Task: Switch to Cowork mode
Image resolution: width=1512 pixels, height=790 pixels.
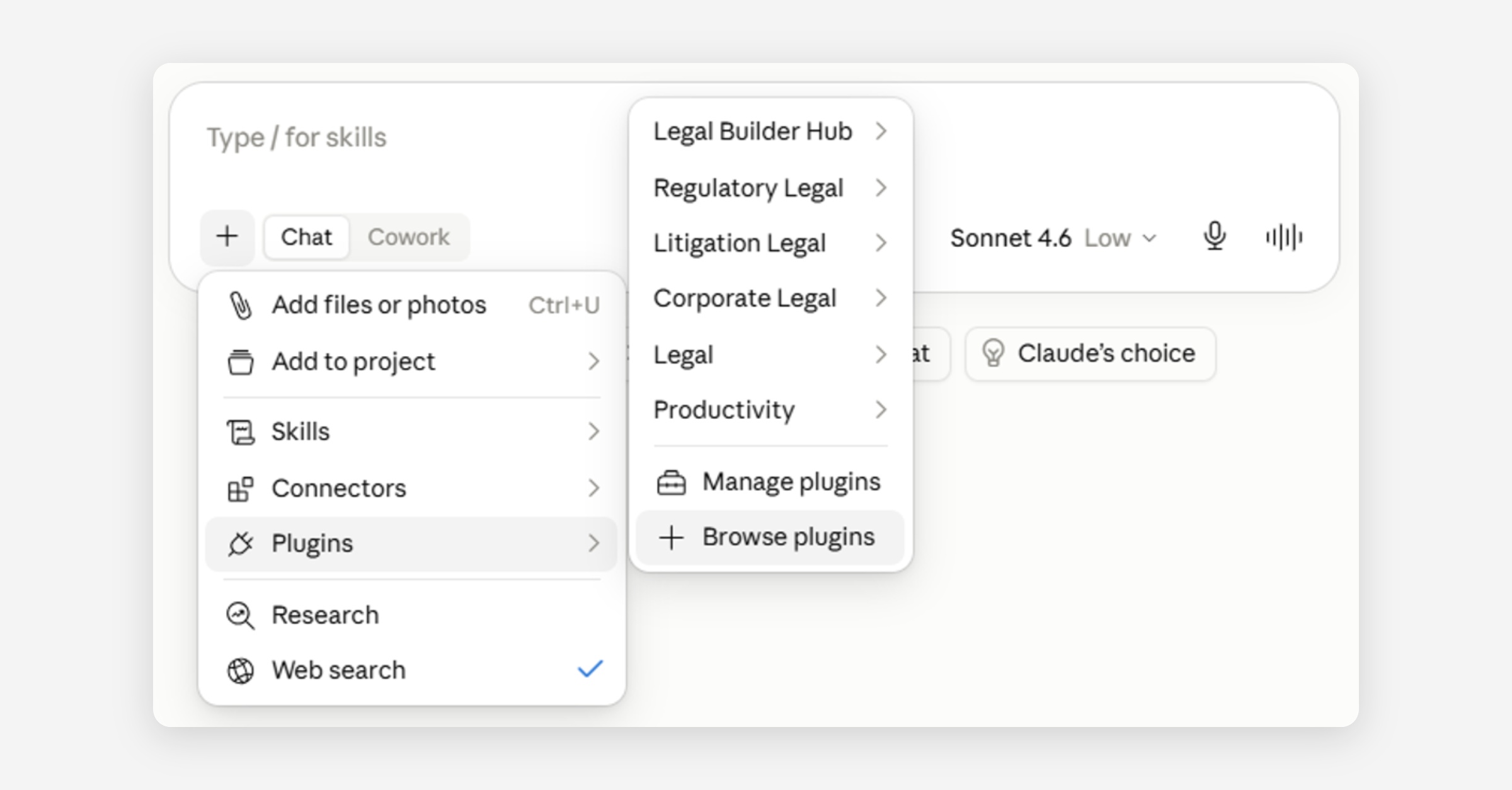Action: pyautogui.click(x=408, y=237)
